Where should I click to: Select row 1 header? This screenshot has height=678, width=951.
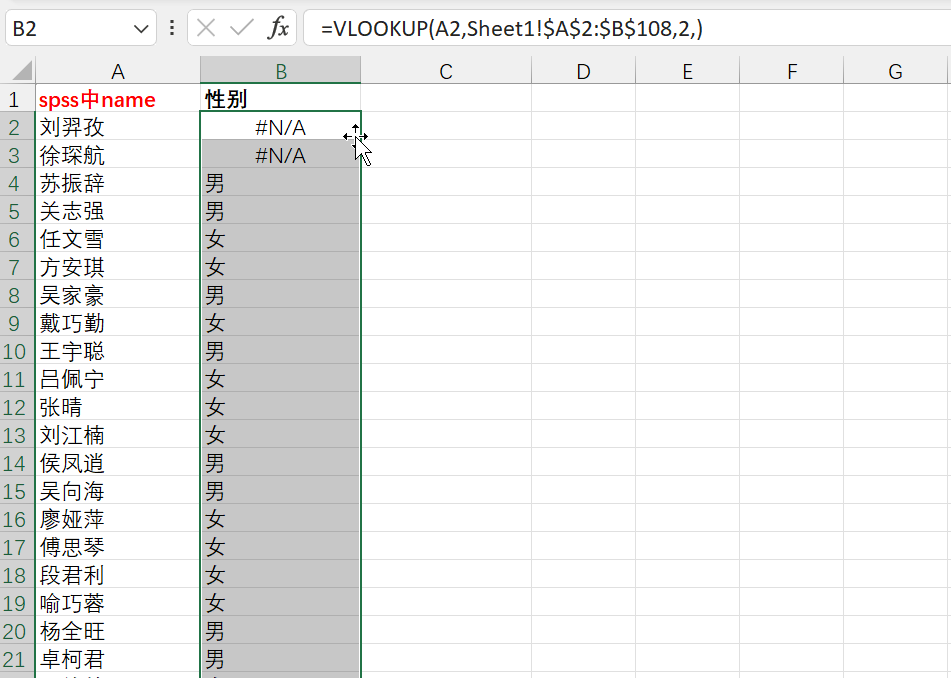(15, 99)
